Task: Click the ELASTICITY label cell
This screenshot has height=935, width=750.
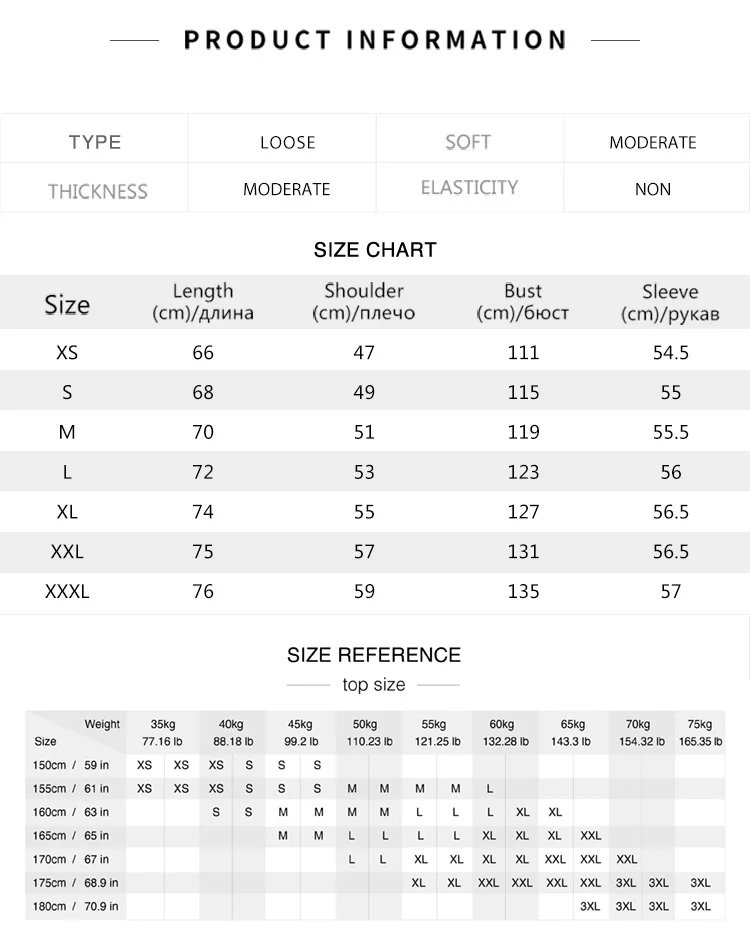Action: (469, 187)
